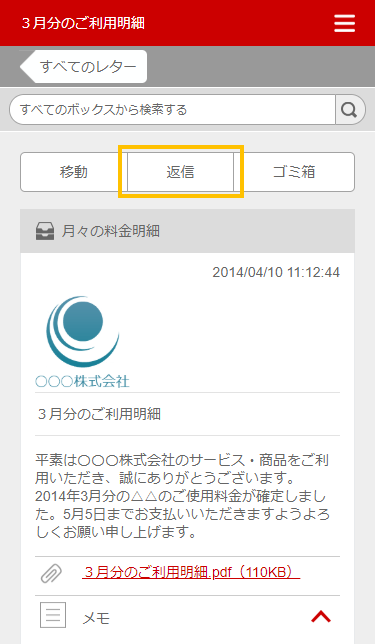The width and height of the screenshot is (375, 644).
Task: Select the letter subject ３月分のご利用明細
Action: pyautogui.click(x=99, y=414)
